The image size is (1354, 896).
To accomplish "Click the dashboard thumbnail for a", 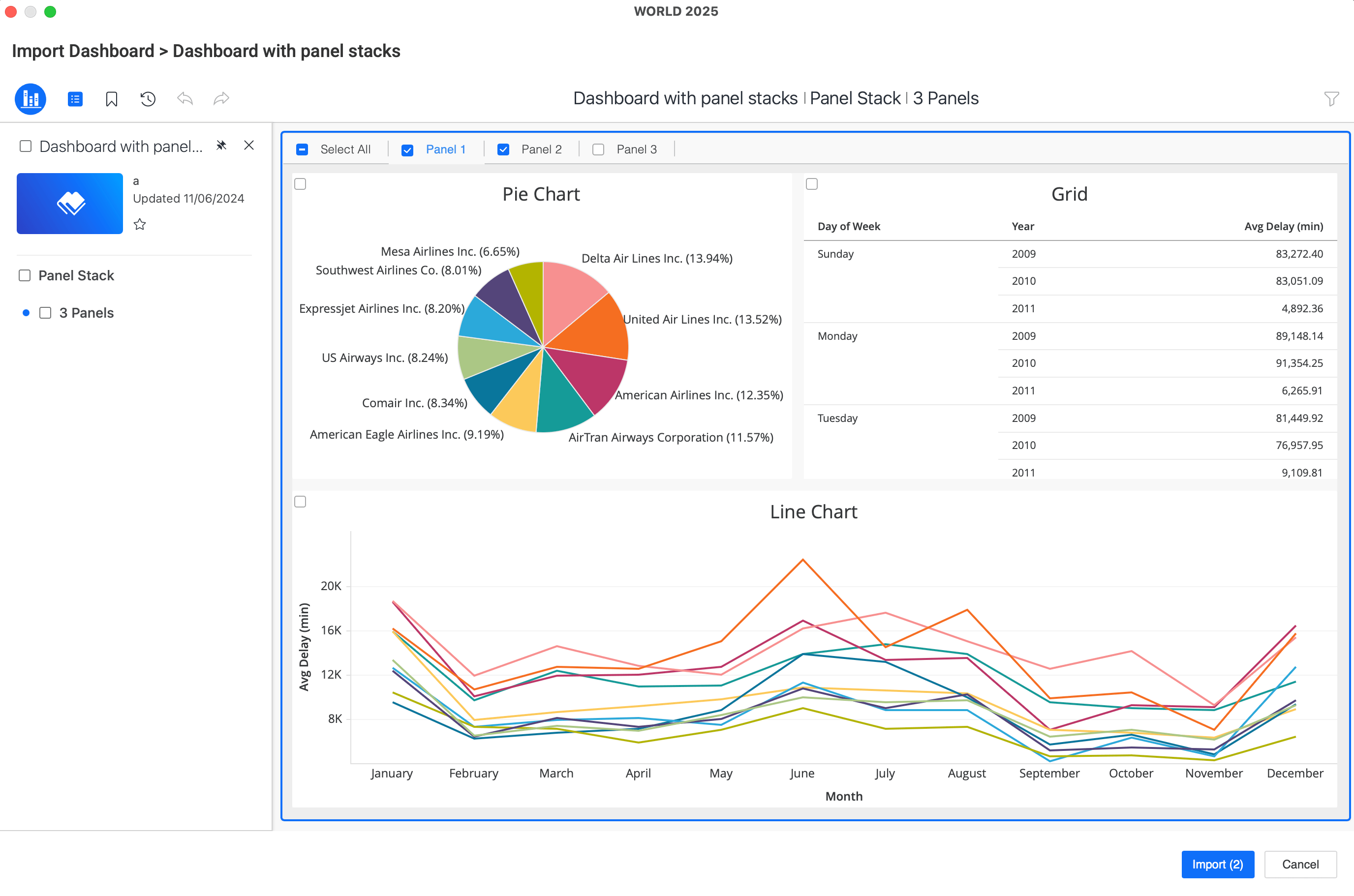I will tap(70, 203).
